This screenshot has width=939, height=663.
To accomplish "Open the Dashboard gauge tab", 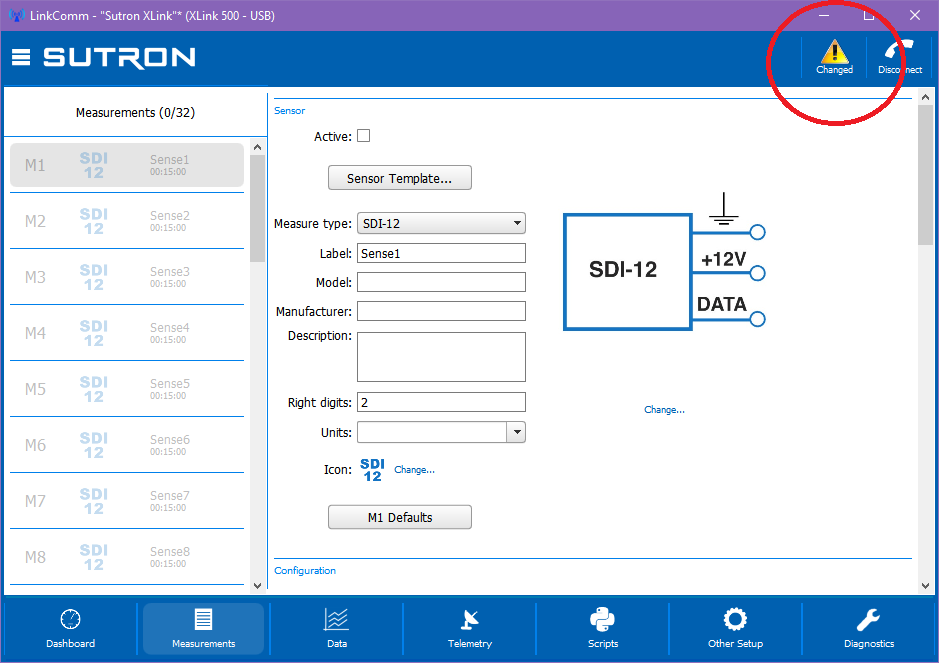I will pyautogui.click(x=71, y=629).
